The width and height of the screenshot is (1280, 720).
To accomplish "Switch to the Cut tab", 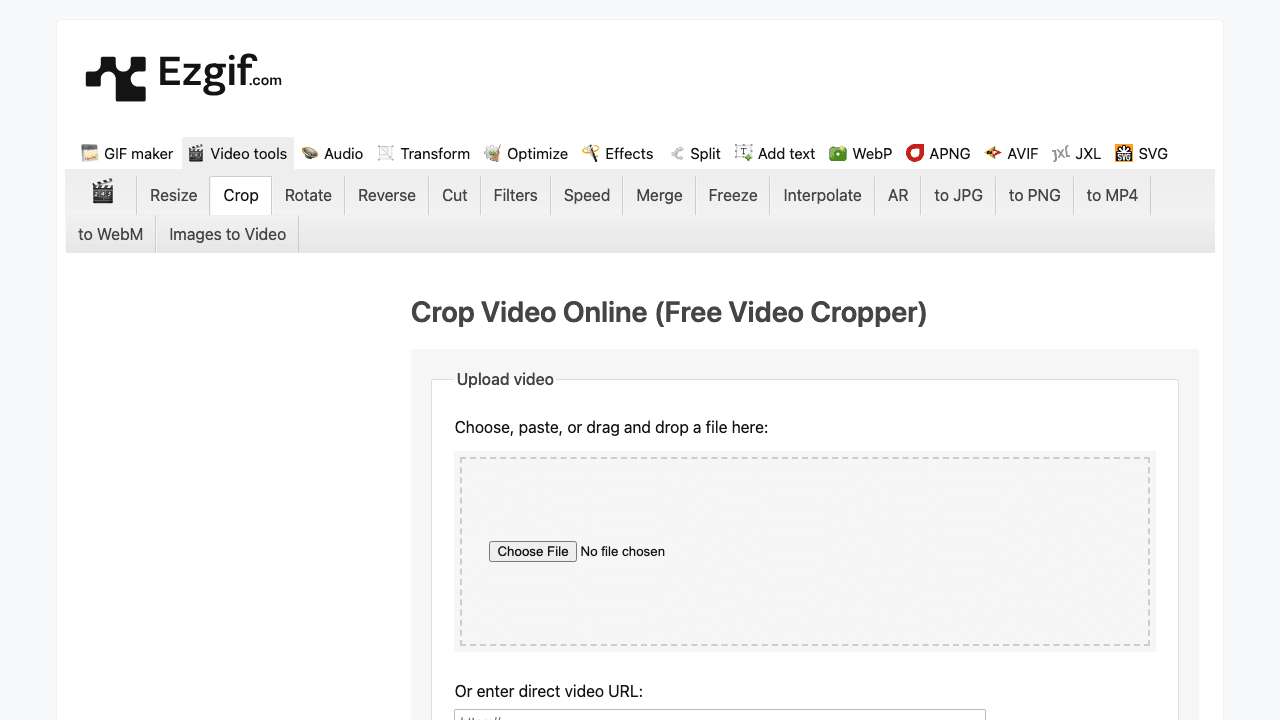I will [x=454, y=195].
